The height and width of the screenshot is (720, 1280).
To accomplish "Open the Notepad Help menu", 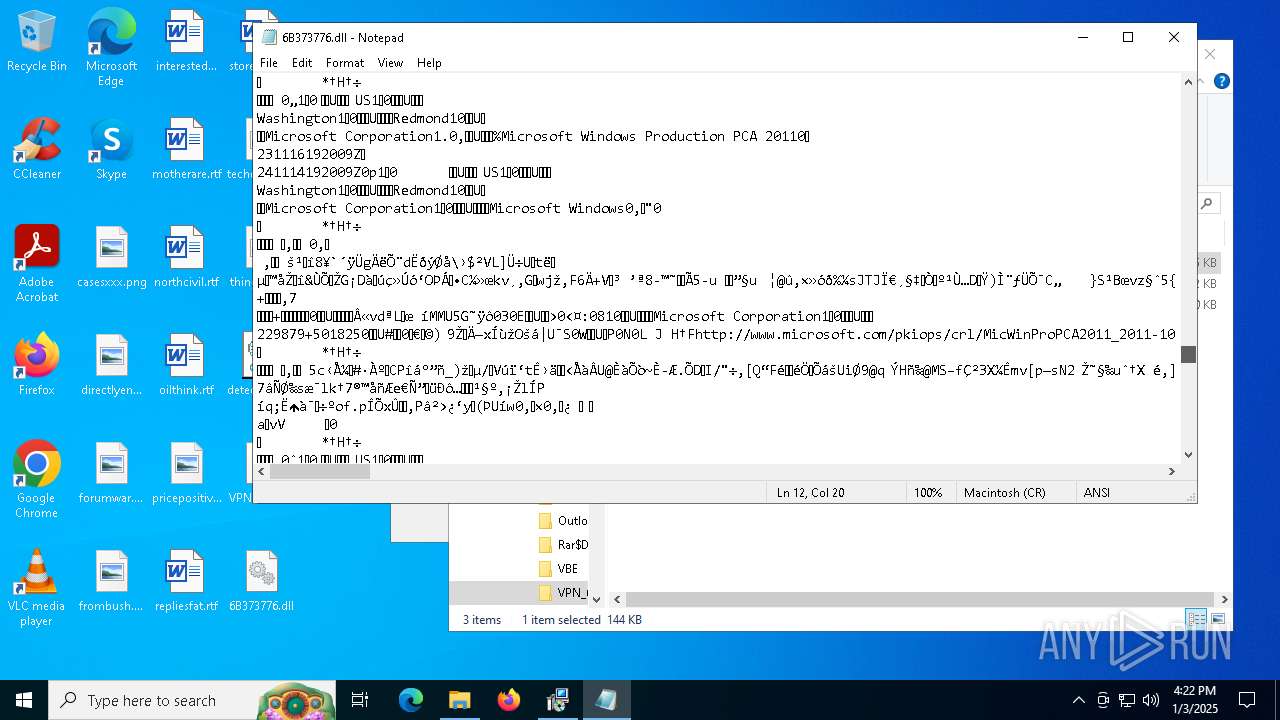I will 429,63.
